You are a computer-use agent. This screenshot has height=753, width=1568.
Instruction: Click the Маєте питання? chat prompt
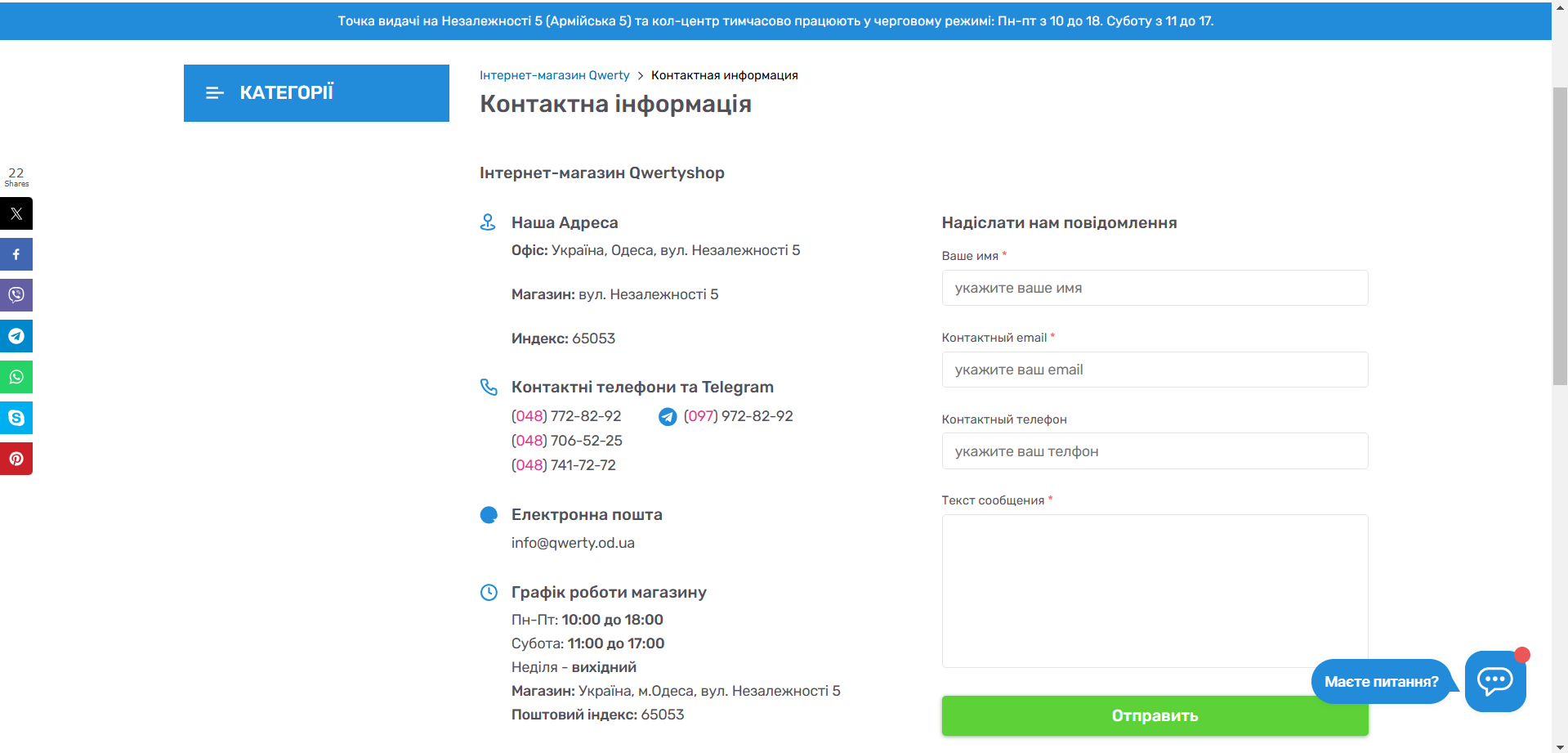[x=1381, y=682]
